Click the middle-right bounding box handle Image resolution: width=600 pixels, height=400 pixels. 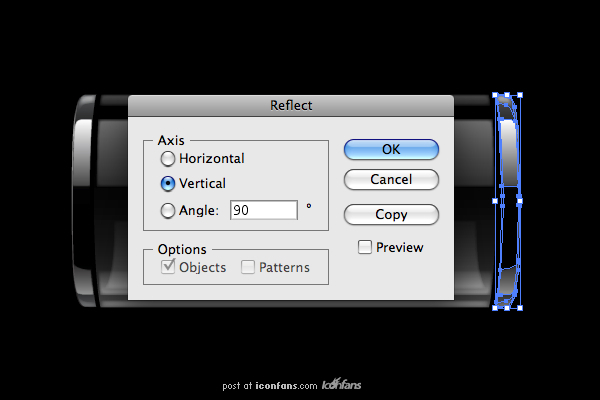tap(520, 201)
